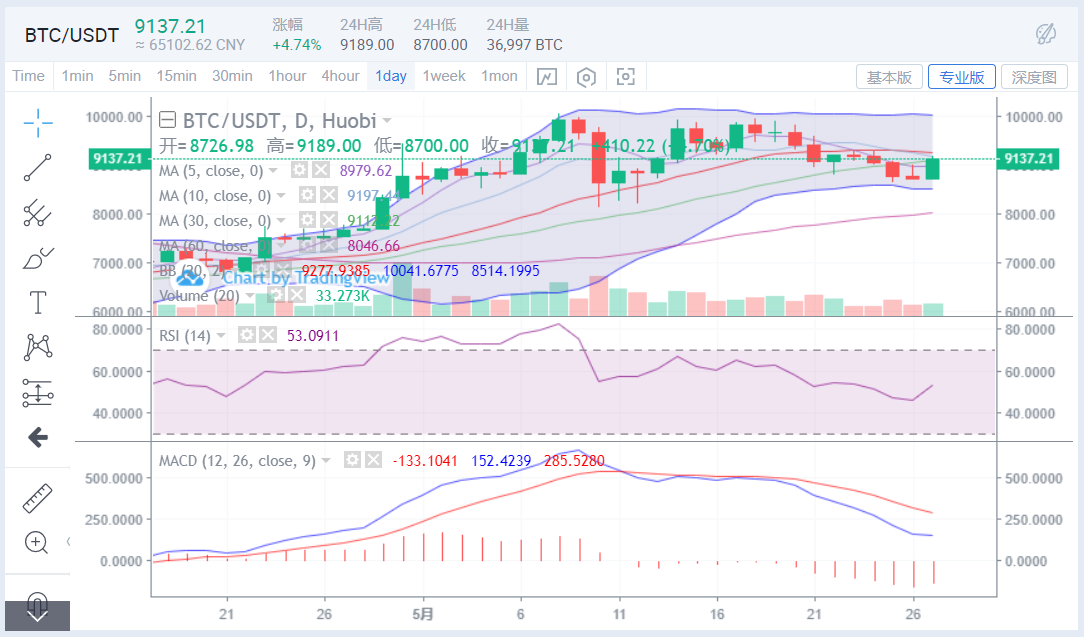Image resolution: width=1084 pixels, height=637 pixels.
Task: Open settings for Volume (20) indicator
Action: [x=276, y=295]
